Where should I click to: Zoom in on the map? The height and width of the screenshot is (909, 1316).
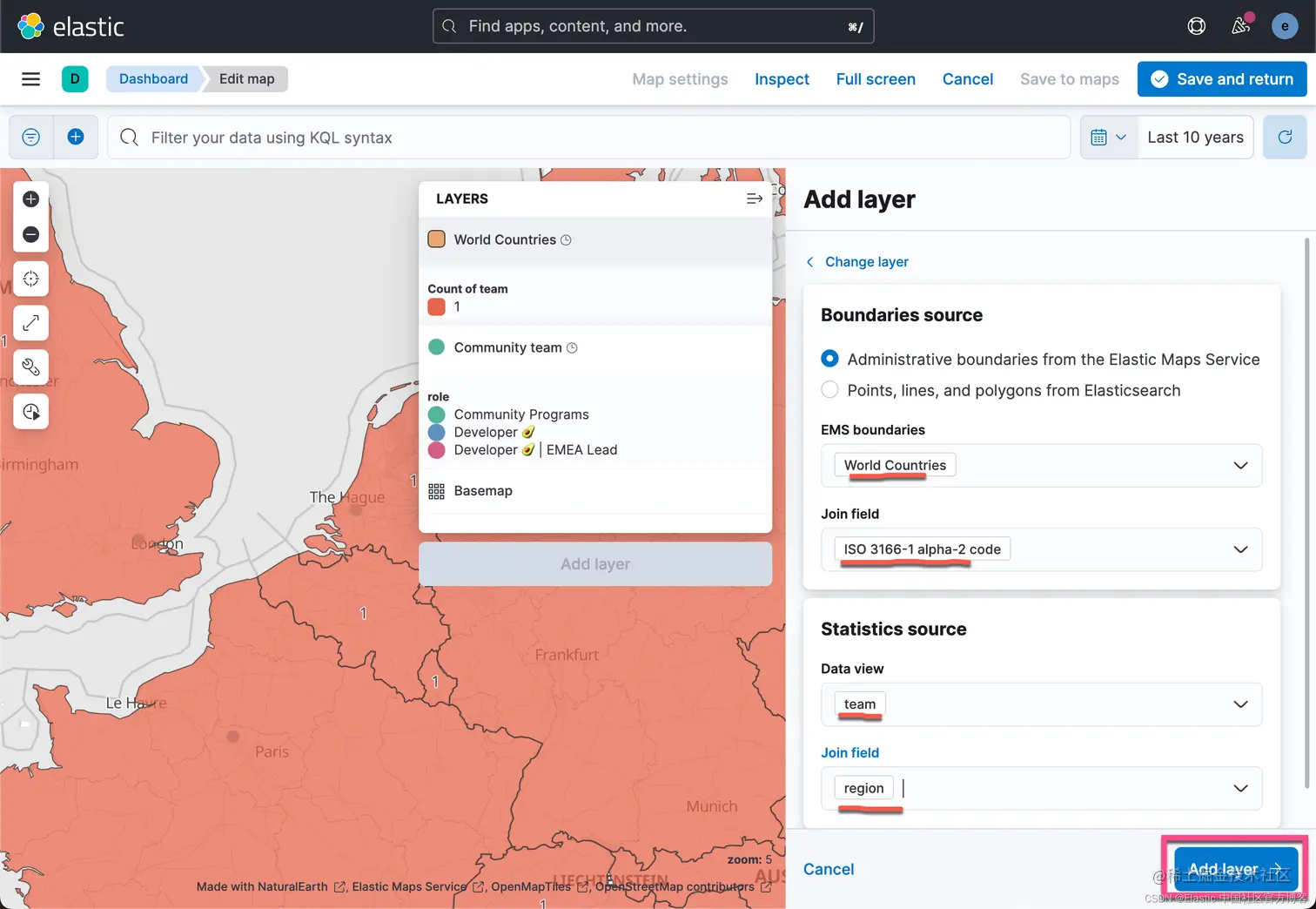(x=31, y=199)
